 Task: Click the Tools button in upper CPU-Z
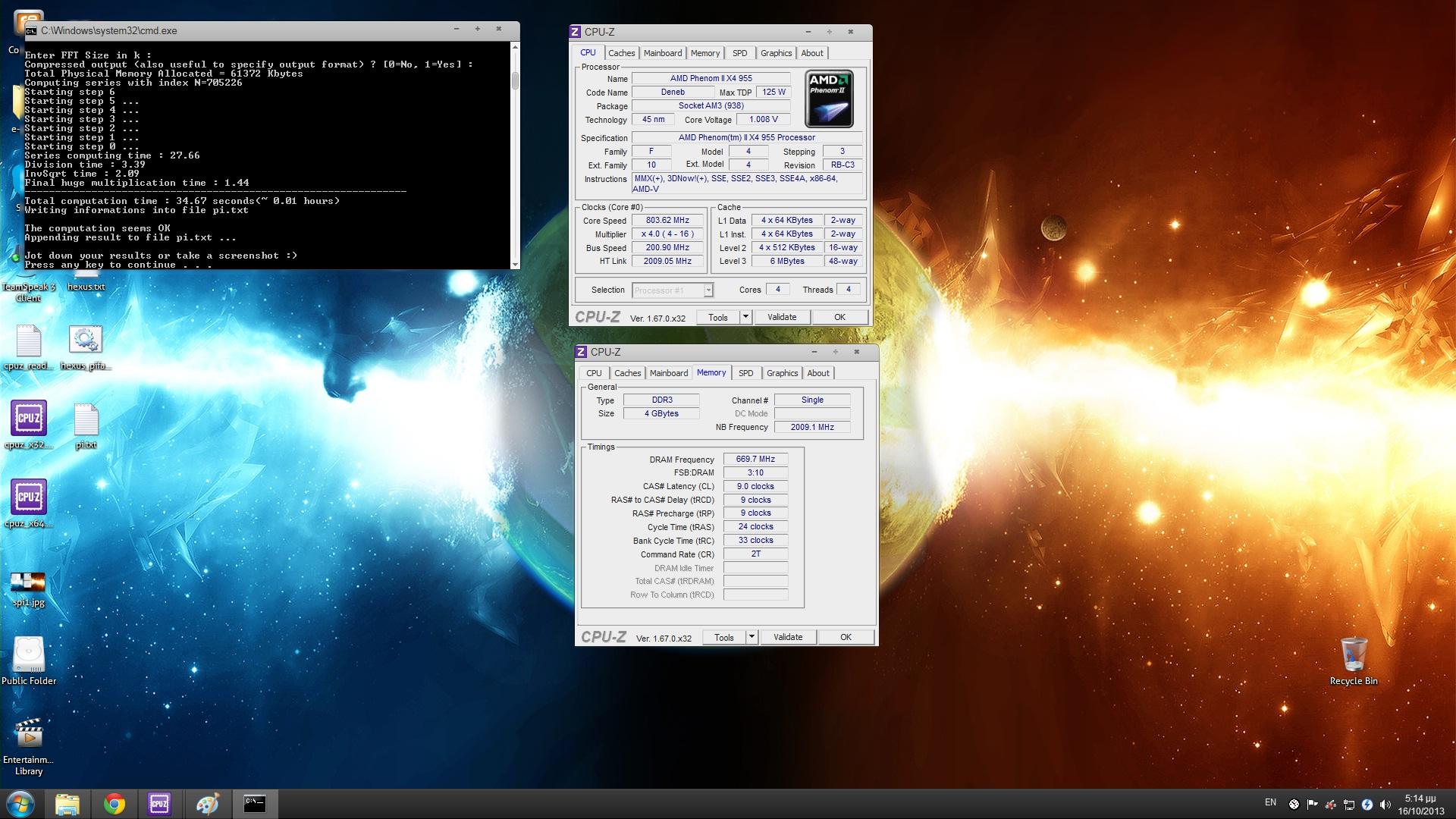tap(718, 317)
